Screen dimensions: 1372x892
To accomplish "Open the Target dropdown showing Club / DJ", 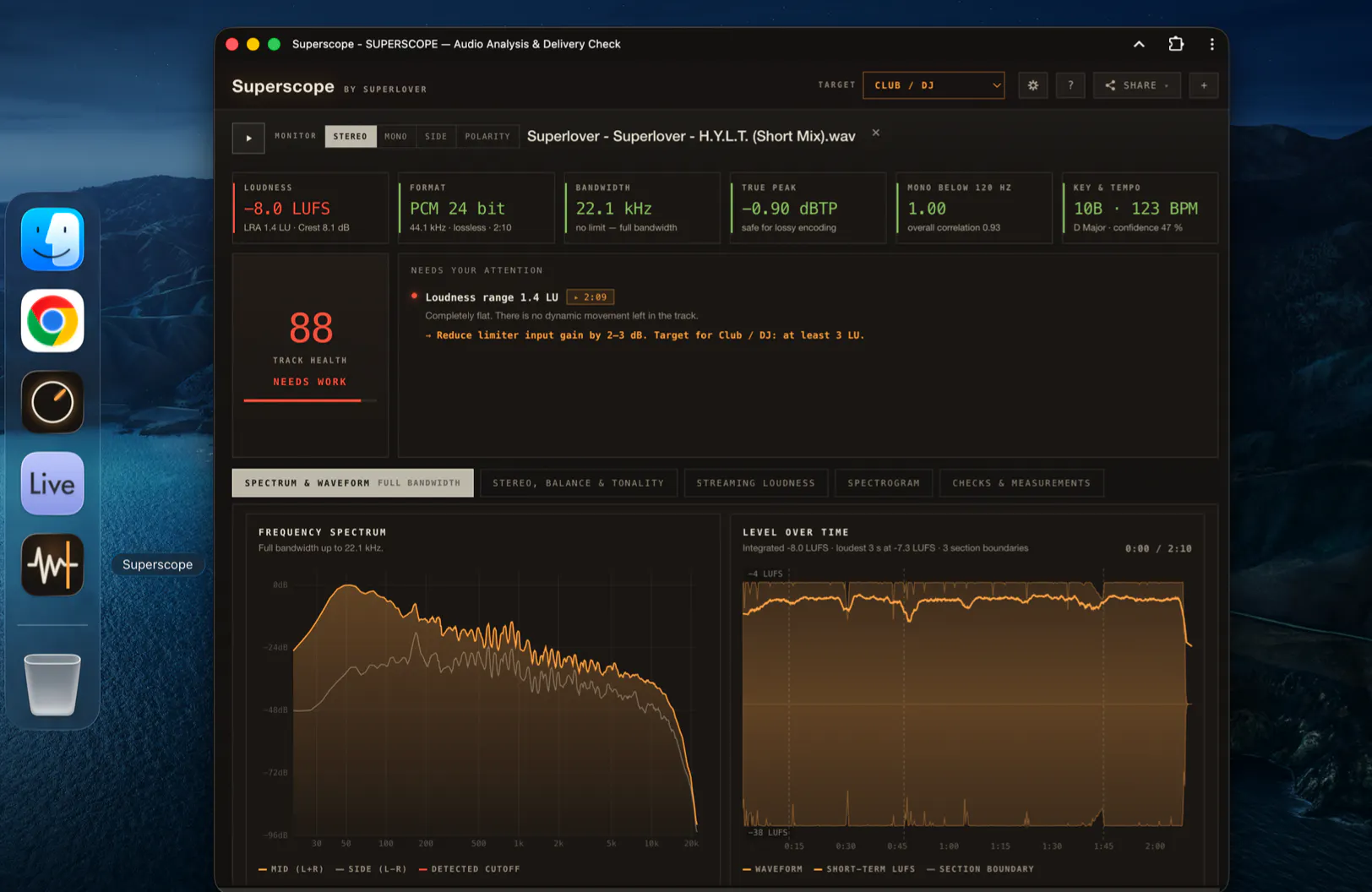I will click(x=934, y=85).
